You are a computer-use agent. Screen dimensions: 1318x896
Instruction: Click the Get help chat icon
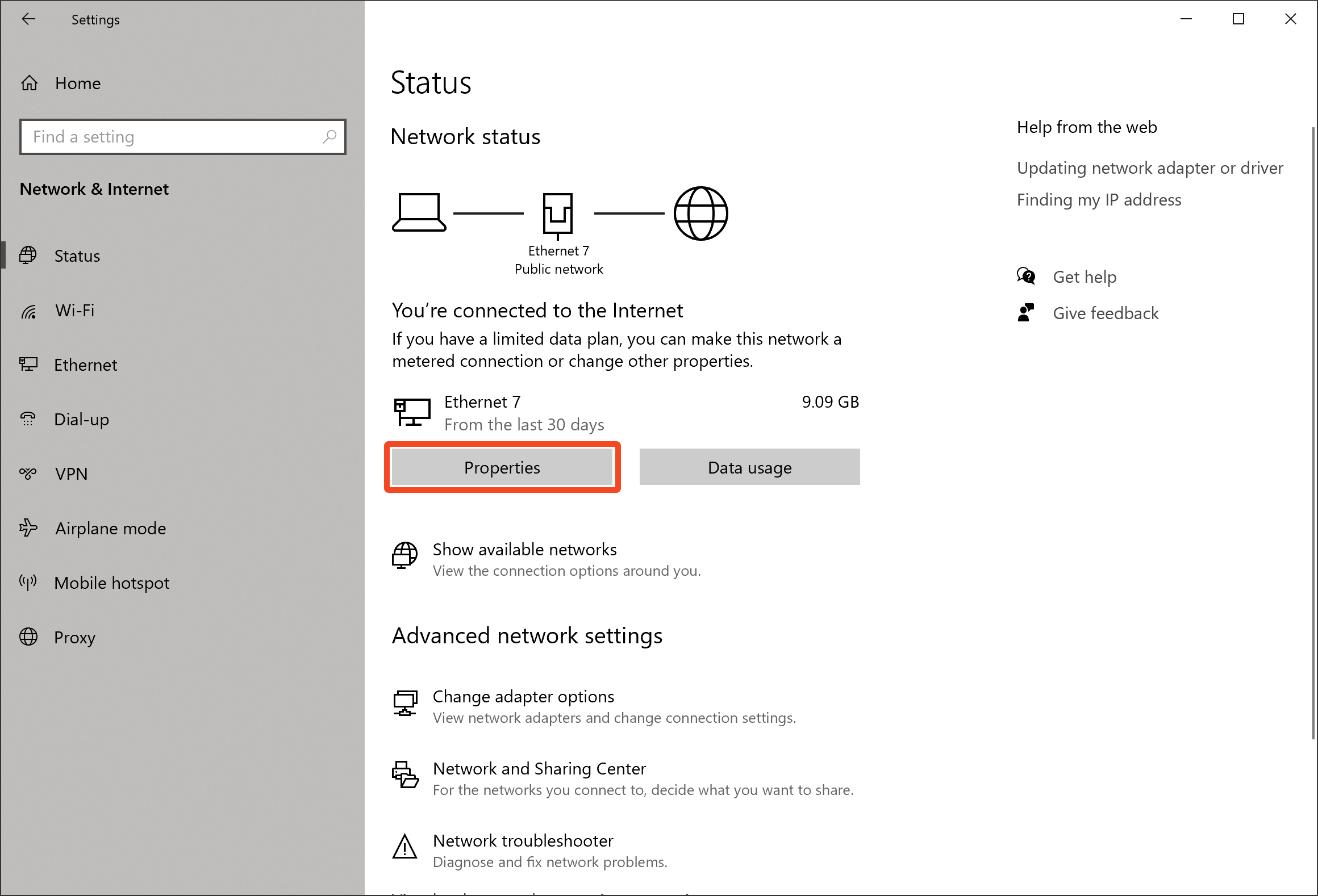[1026, 276]
